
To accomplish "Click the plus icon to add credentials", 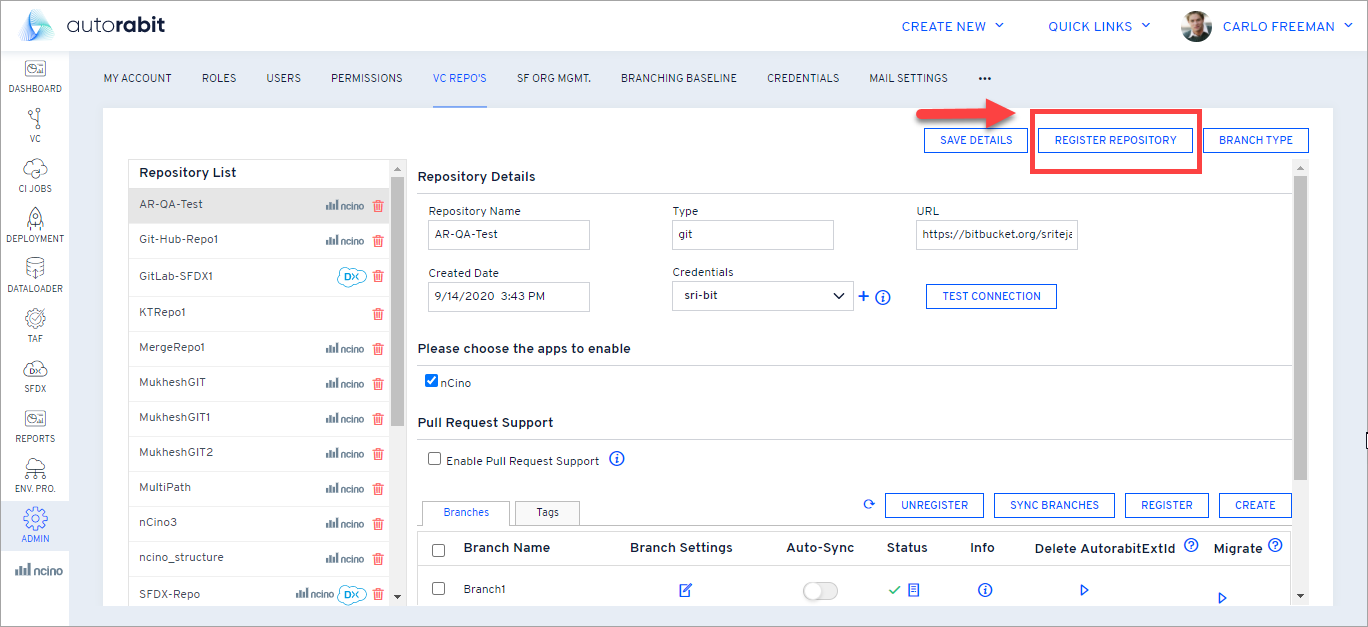I will (864, 296).
